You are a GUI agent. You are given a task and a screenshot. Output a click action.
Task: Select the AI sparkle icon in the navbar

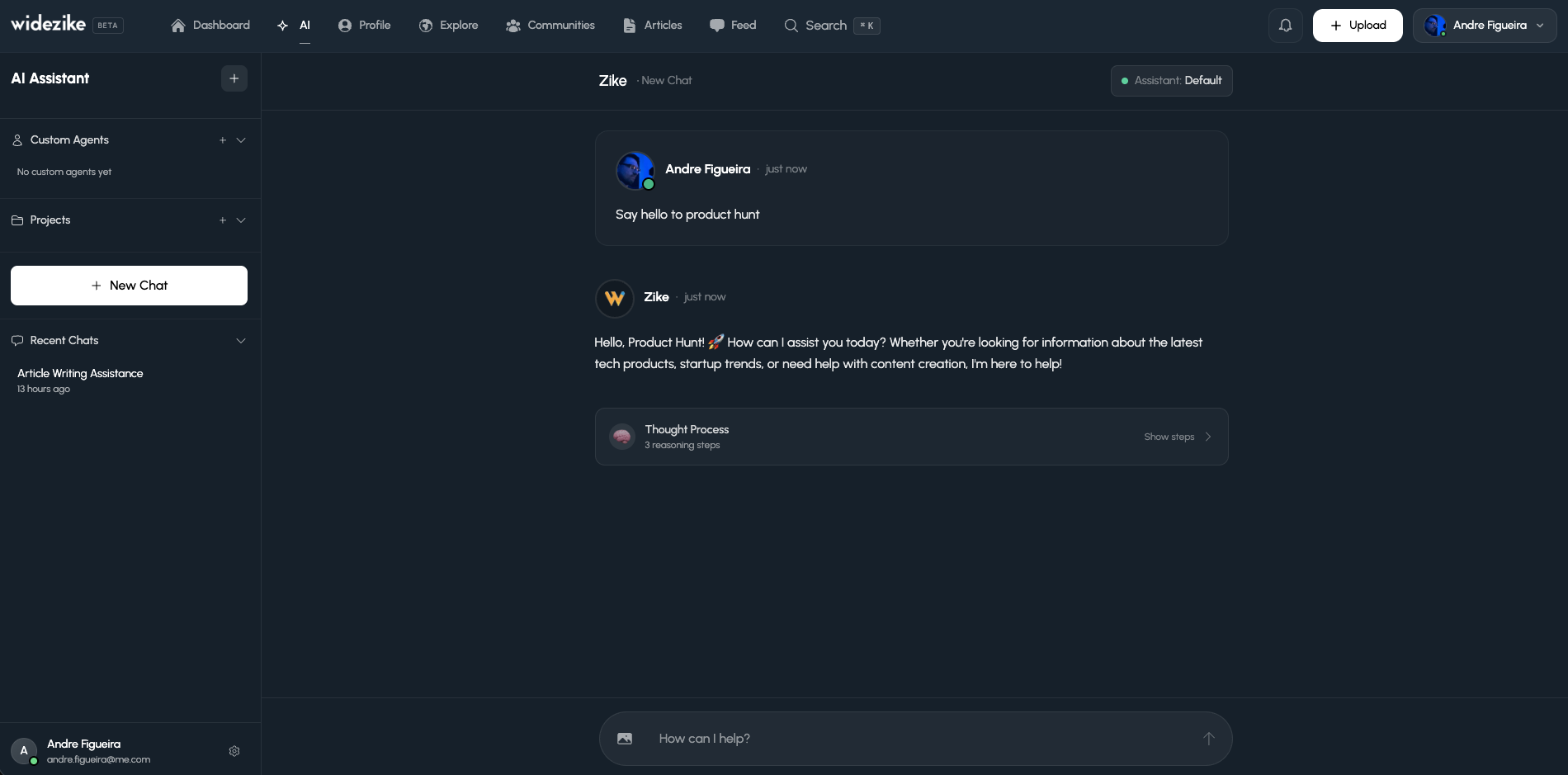(282, 25)
